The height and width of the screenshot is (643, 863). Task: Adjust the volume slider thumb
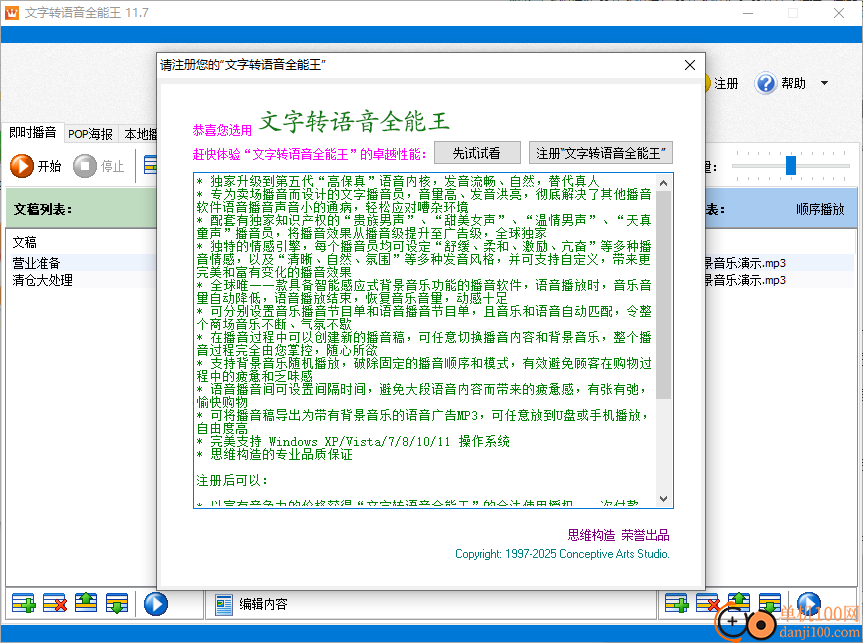tap(791, 165)
